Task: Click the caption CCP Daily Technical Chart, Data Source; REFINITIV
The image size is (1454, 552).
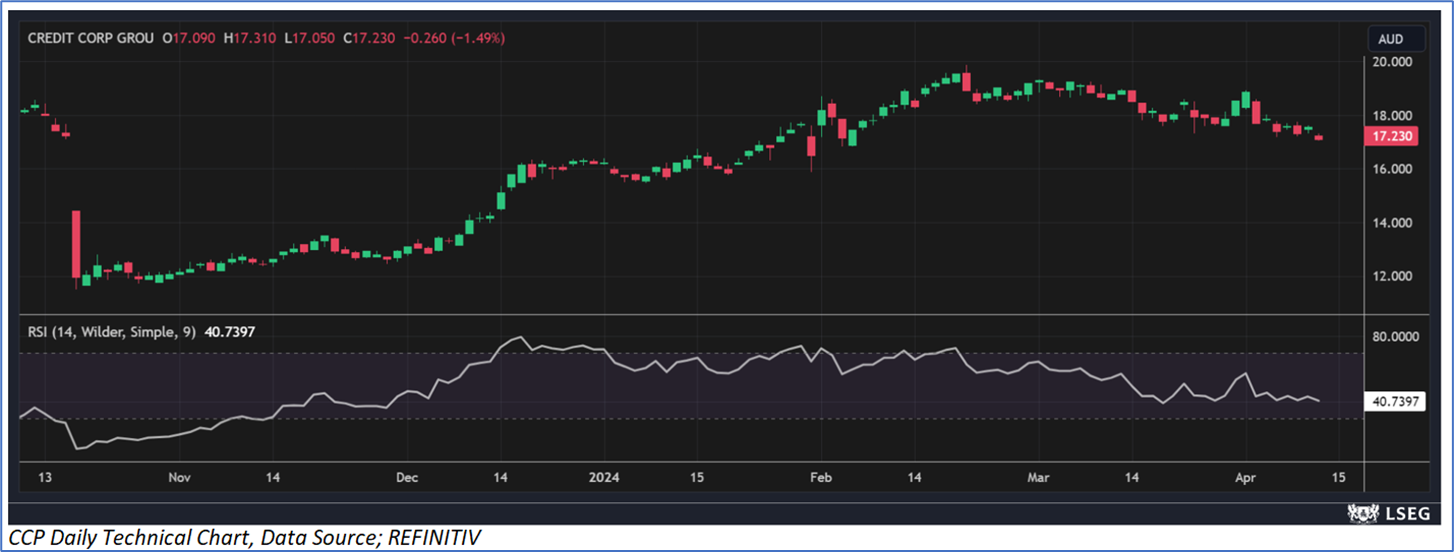Action: 244,539
